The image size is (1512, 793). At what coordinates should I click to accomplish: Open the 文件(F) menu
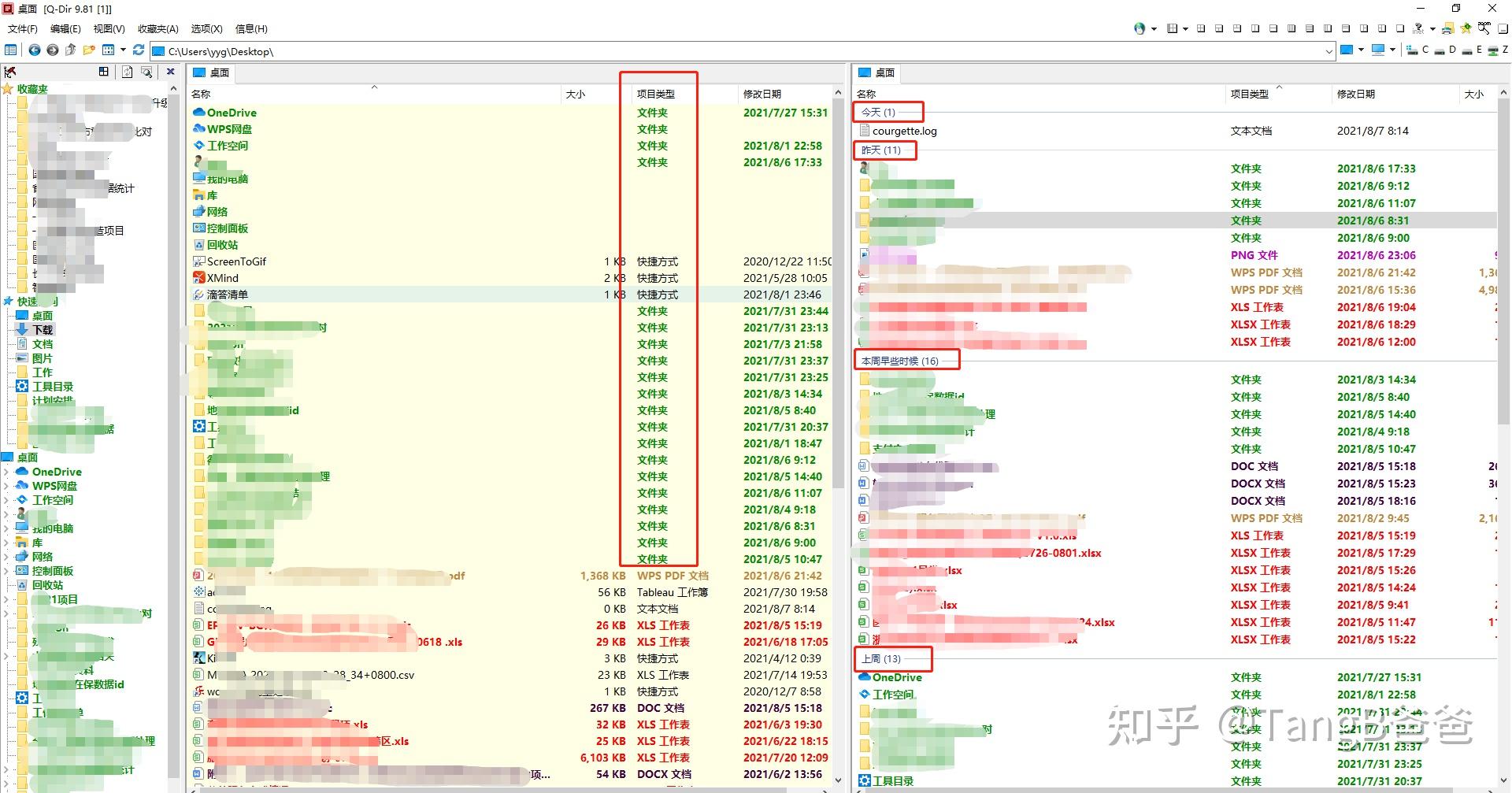click(x=22, y=28)
